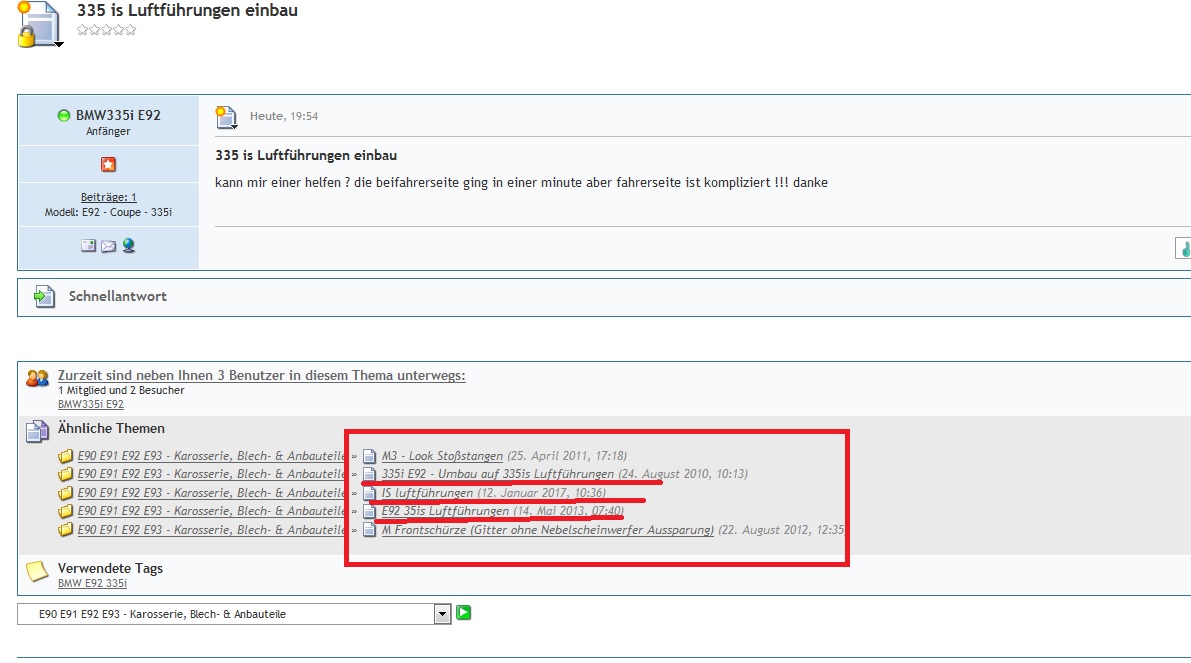Send email via the envelope icon
The height and width of the screenshot is (663, 1191).
tap(109, 246)
